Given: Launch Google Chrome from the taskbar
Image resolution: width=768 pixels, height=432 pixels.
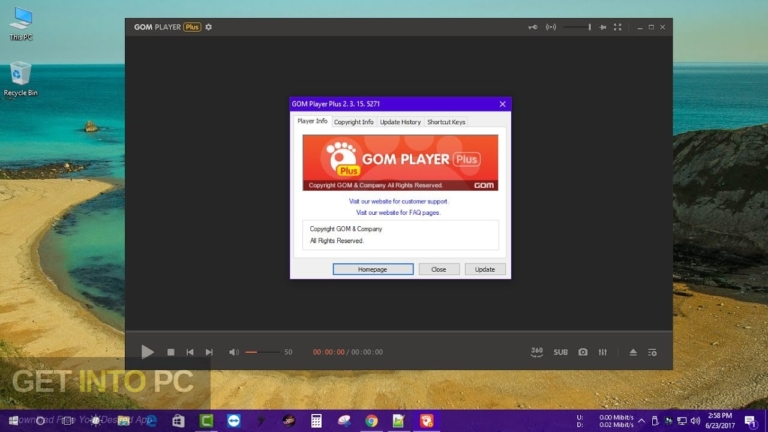Looking at the screenshot, I should tap(371, 421).
